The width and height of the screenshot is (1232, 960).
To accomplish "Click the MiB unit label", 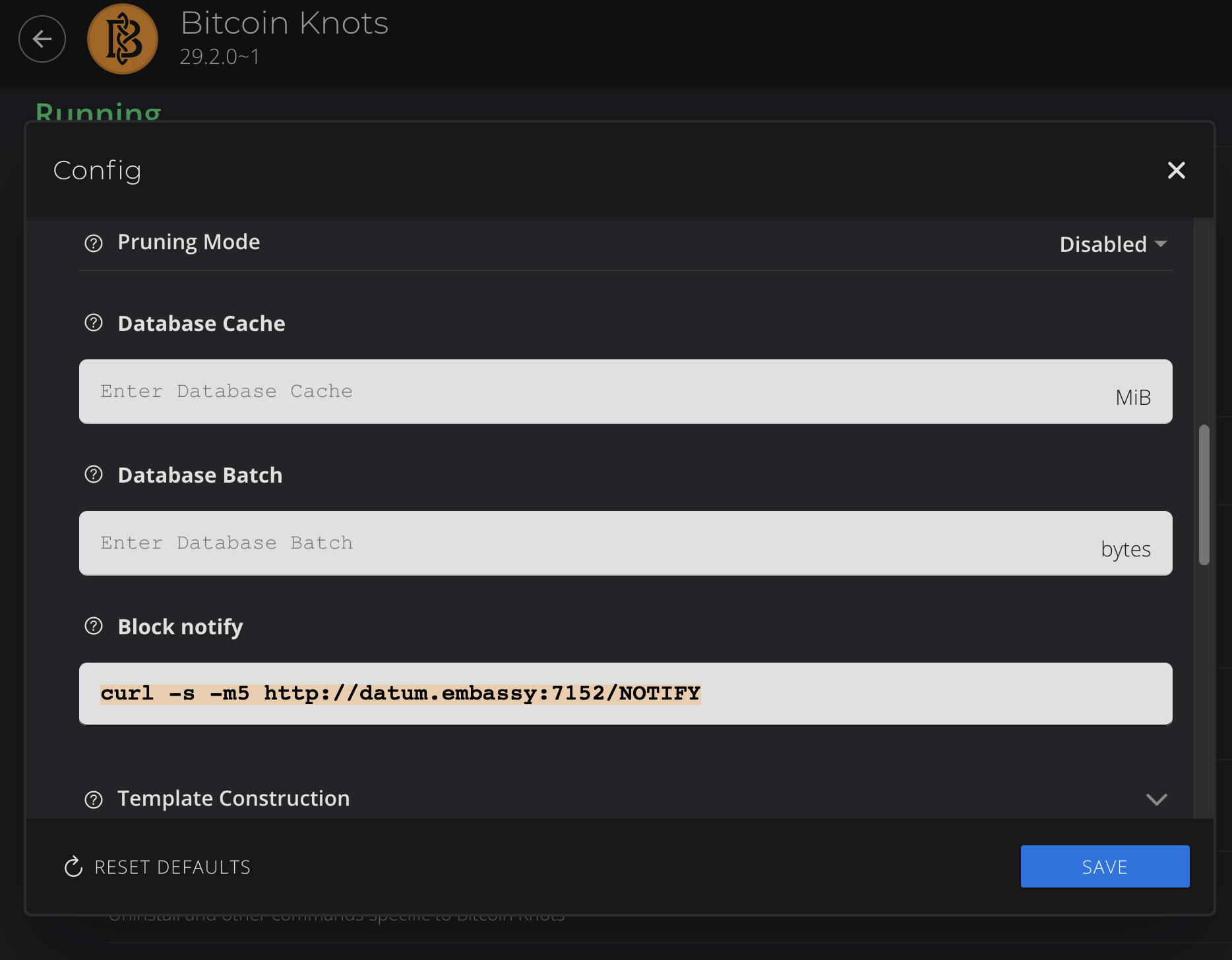I will pyautogui.click(x=1133, y=398).
